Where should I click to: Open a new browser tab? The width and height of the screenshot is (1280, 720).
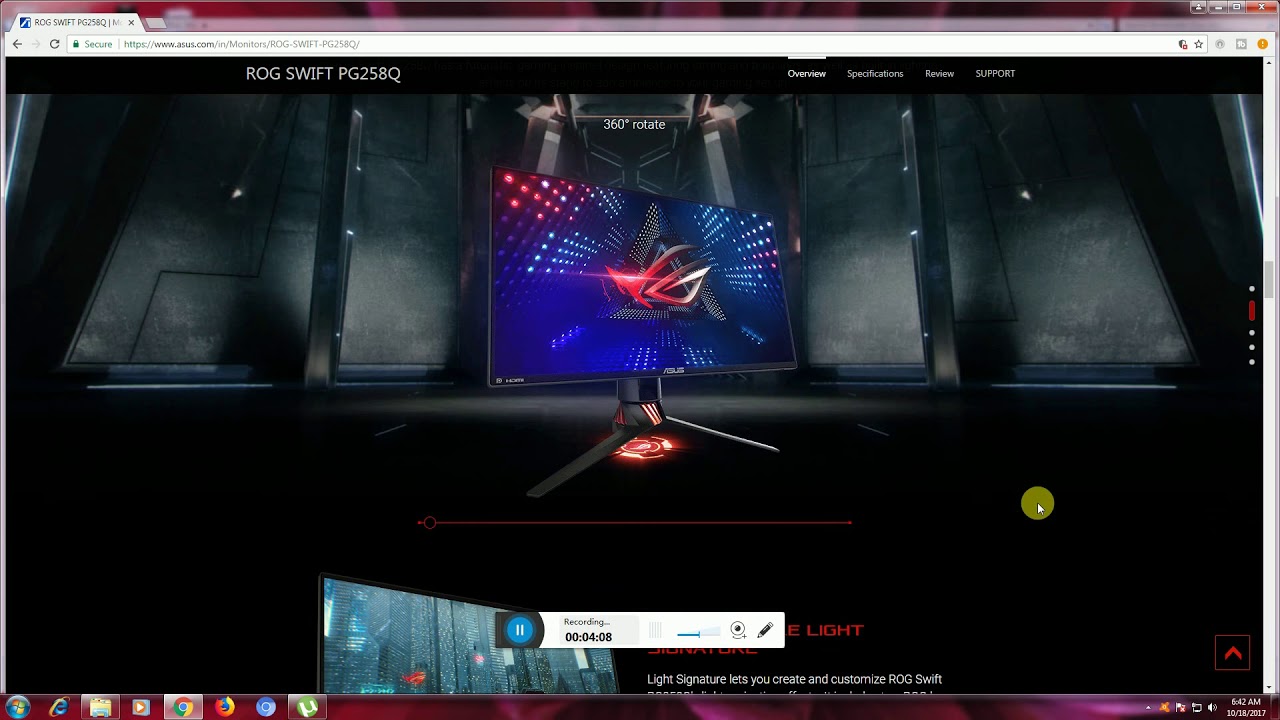point(155,22)
